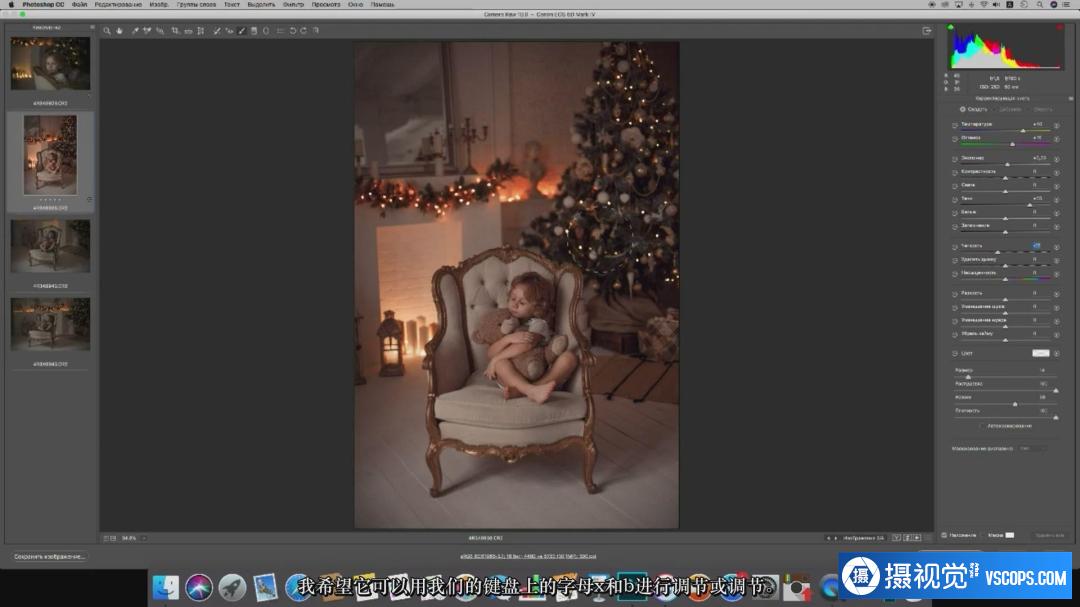Screen dimensions: 1080x607
Task: Click the shadow clipping warning in histogram
Action: (951, 28)
